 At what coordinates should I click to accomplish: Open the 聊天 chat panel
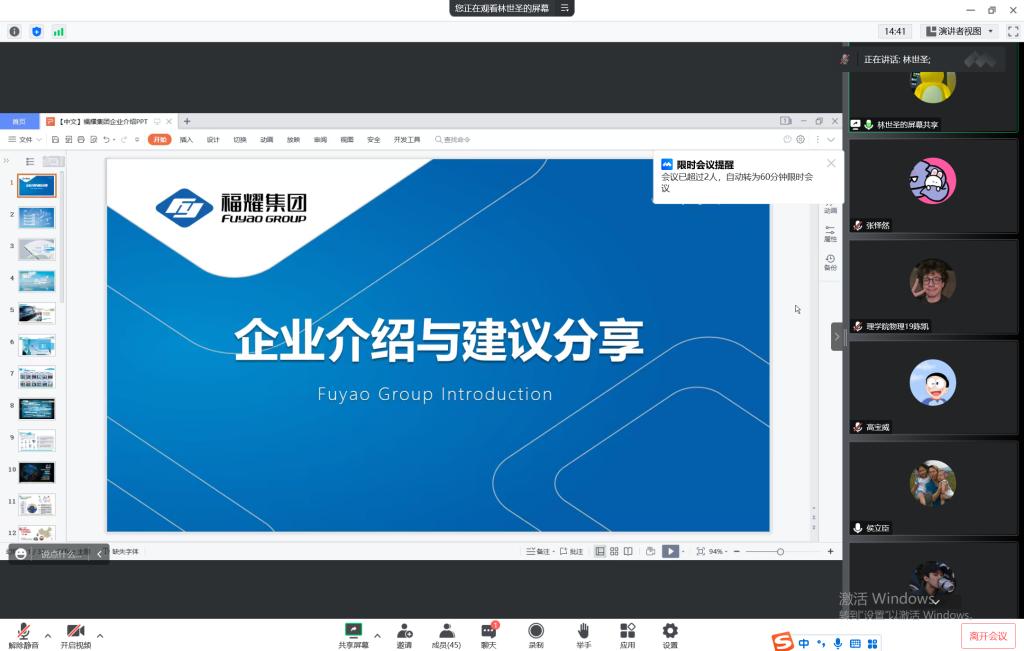click(488, 633)
